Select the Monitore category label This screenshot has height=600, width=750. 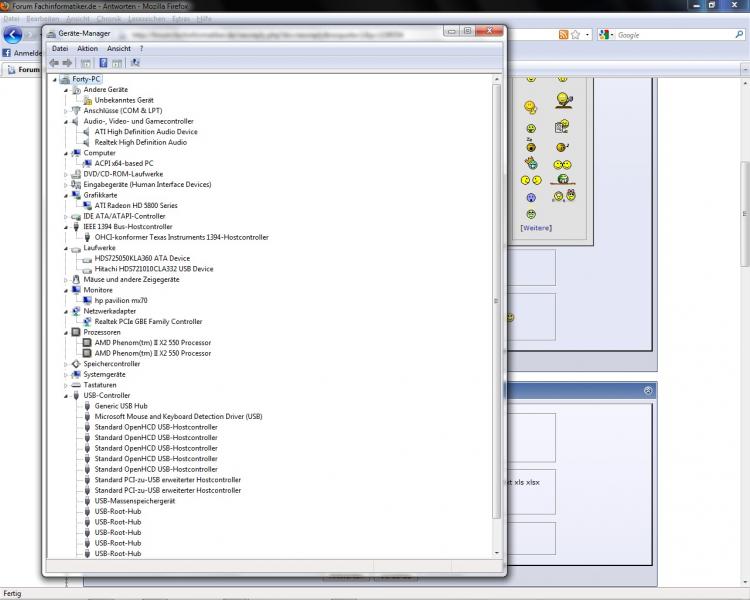click(x=98, y=290)
